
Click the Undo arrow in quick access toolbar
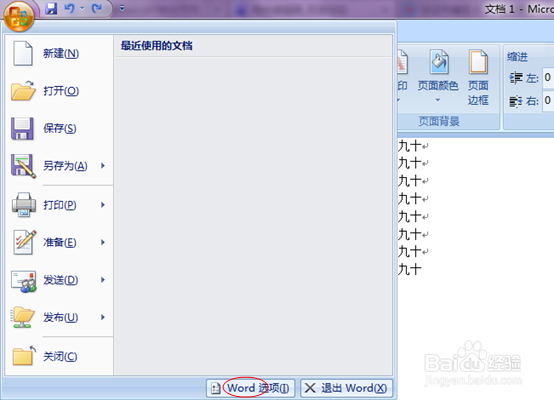(69, 8)
